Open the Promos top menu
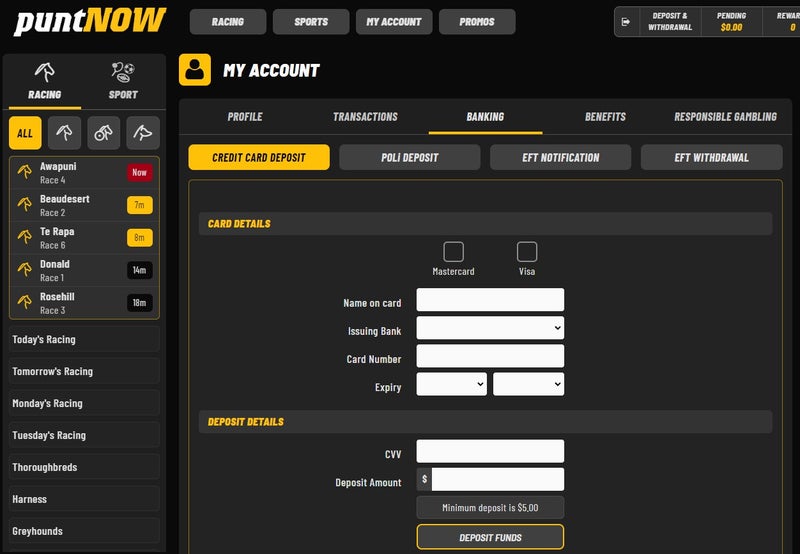This screenshot has height=554, width=800. [477, 22]
